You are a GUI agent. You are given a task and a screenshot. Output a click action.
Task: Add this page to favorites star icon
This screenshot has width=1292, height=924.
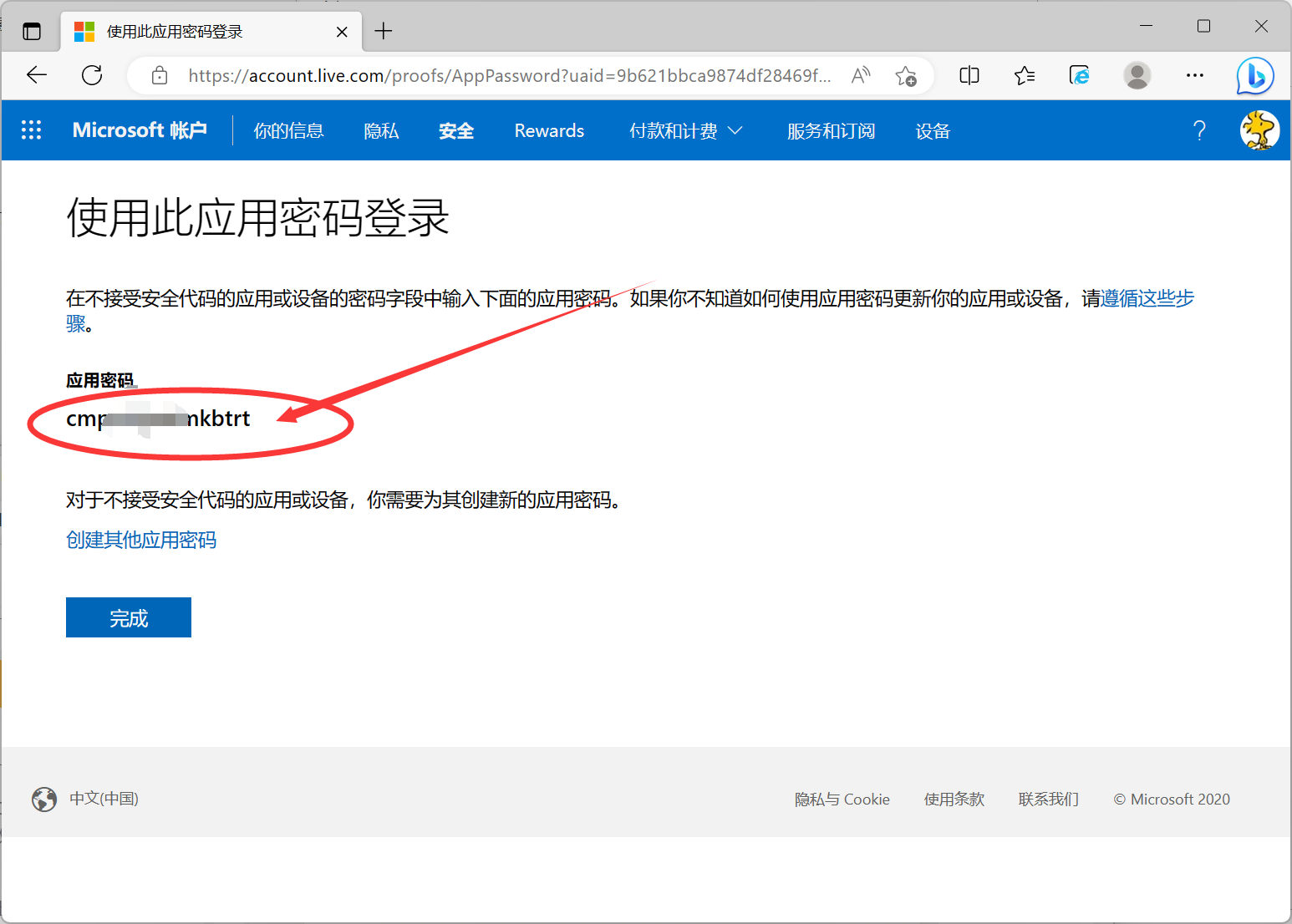pyautogui.click(x=906, y=76)
